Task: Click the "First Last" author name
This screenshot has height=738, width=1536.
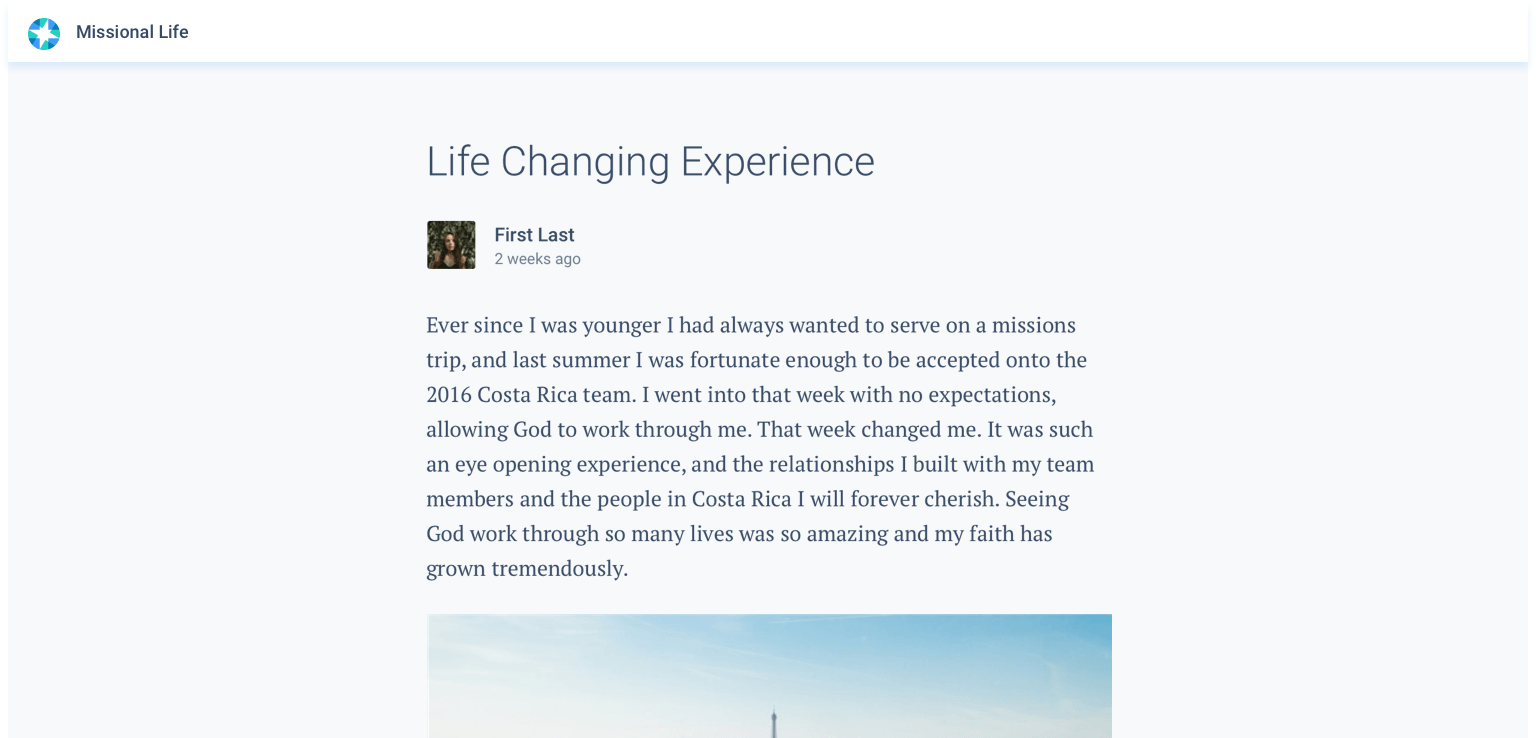Action: [534, 235]
